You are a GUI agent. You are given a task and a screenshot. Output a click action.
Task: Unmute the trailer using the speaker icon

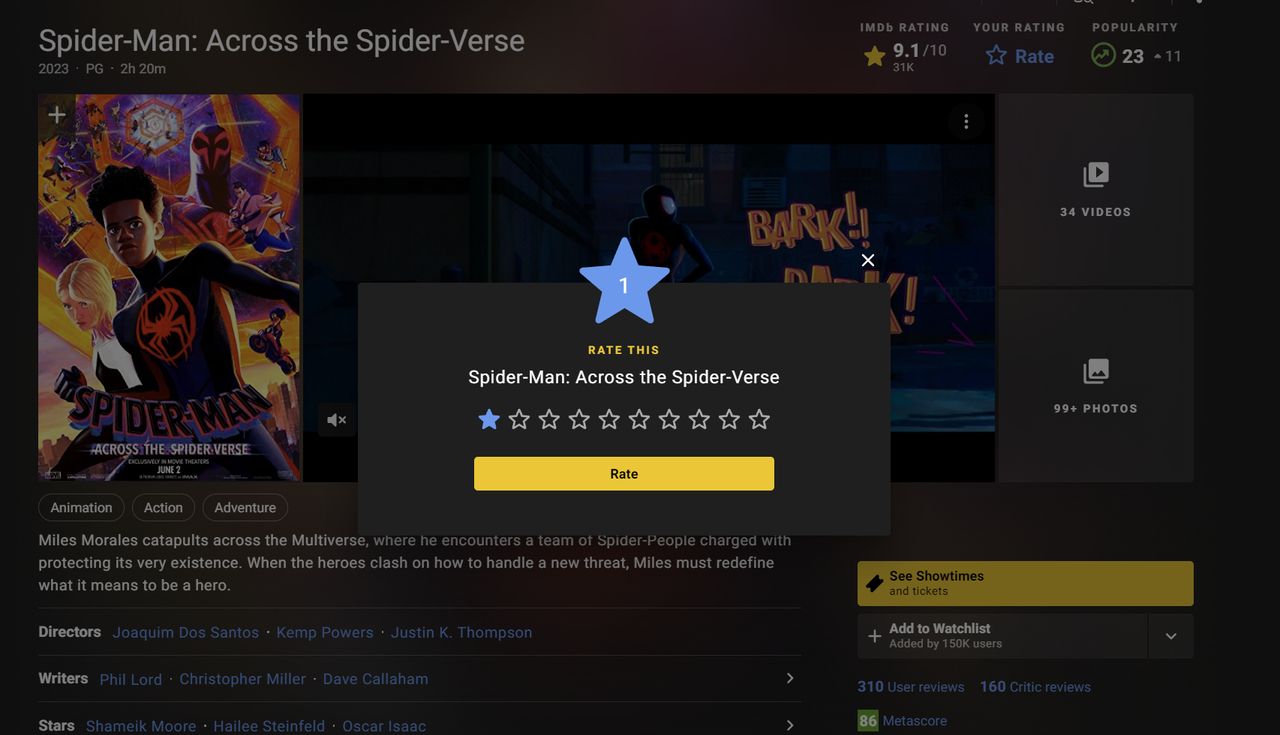tap(337, 420)
